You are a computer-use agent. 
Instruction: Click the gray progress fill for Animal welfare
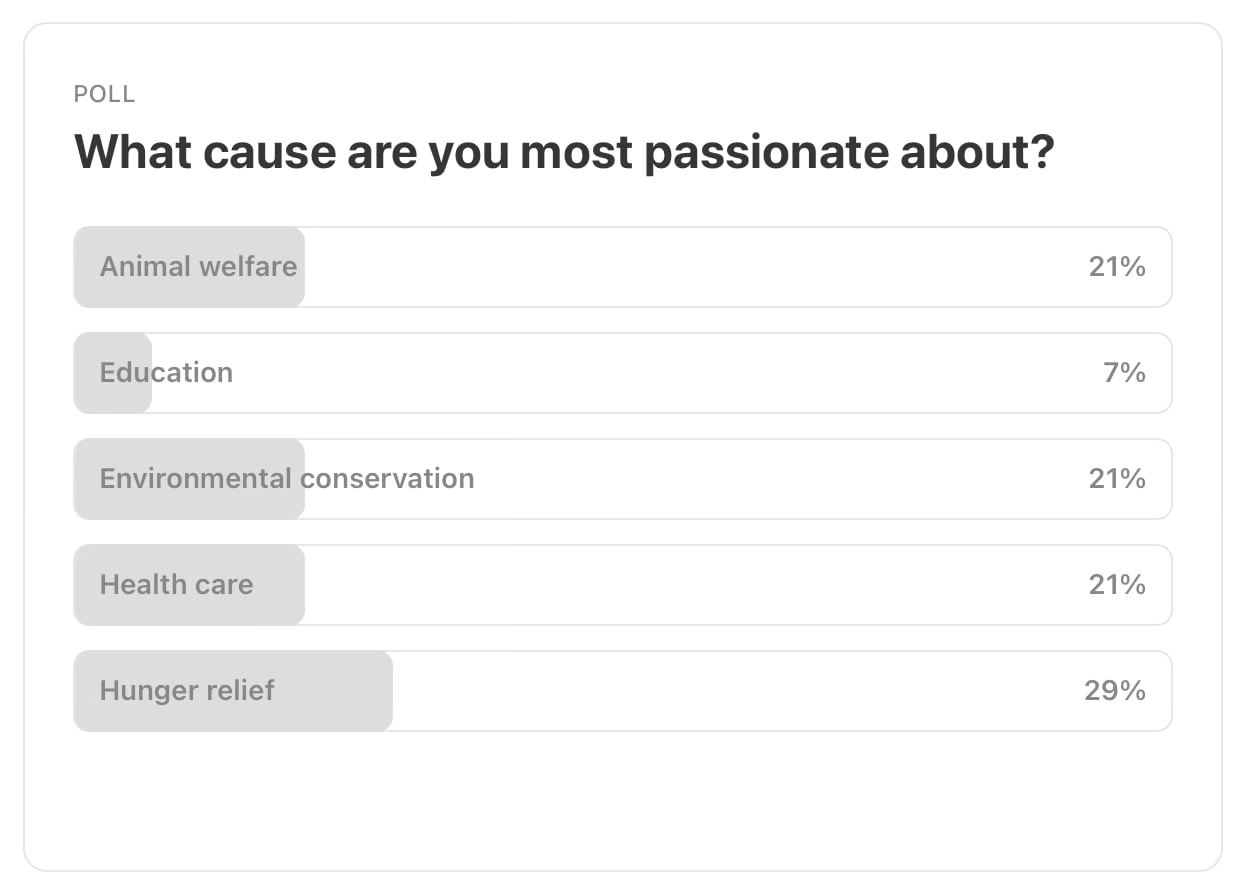pos(188,266)
